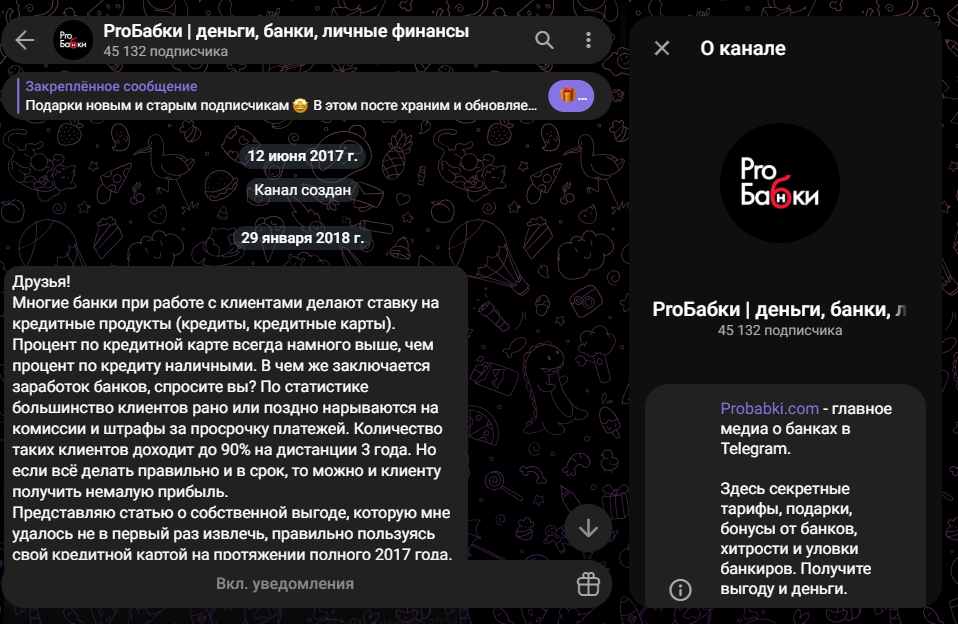This screenshot has width=958, height=624.
Task: Click the Канал создан service message
Action: (x=302, y=190)
